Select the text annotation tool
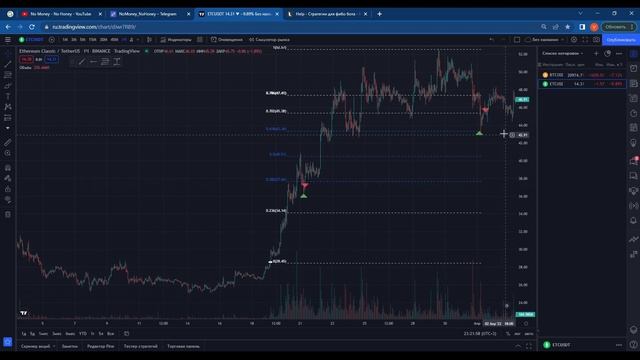 [x=8, y=96]
